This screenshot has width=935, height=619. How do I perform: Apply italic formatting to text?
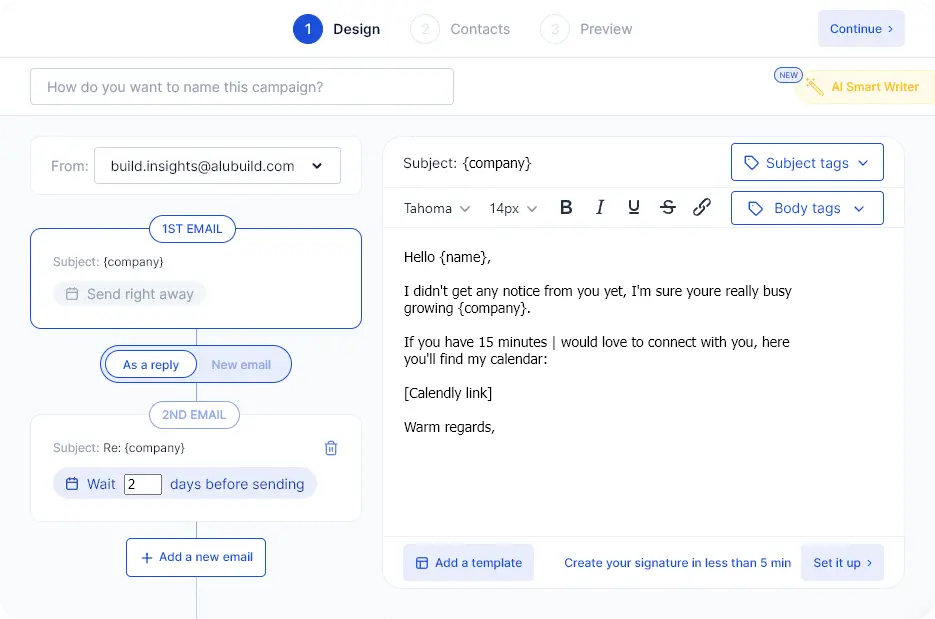click(600, 208)
